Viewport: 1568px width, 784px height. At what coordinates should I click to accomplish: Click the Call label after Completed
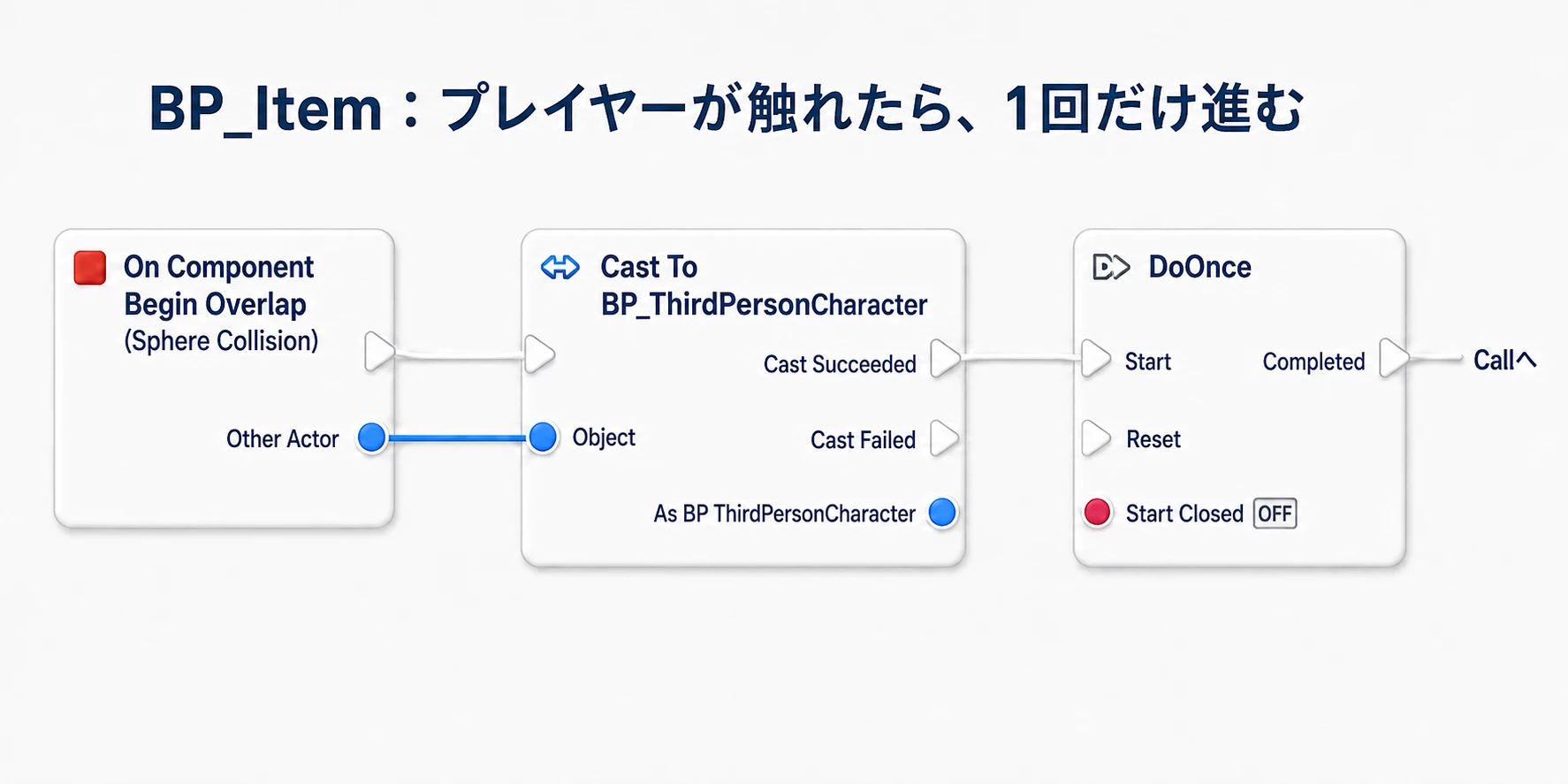click(x=1504, y=360)
